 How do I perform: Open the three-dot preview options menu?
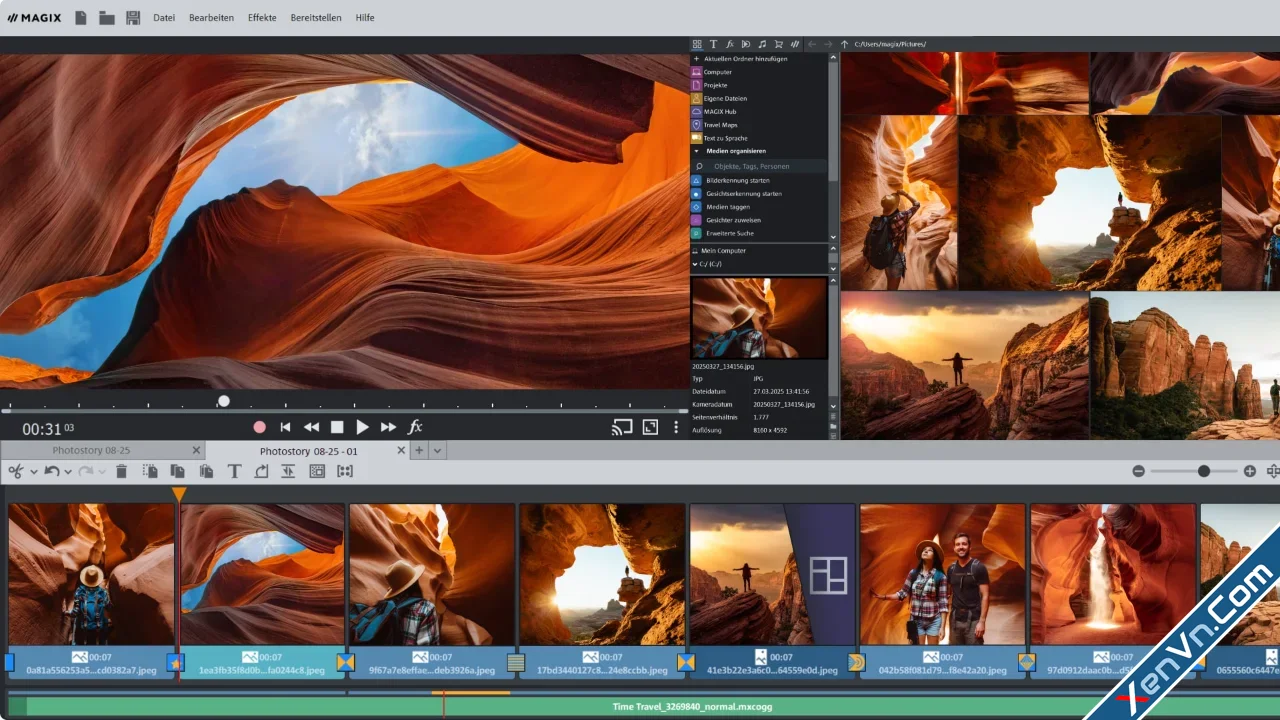(x=676, y=427)
